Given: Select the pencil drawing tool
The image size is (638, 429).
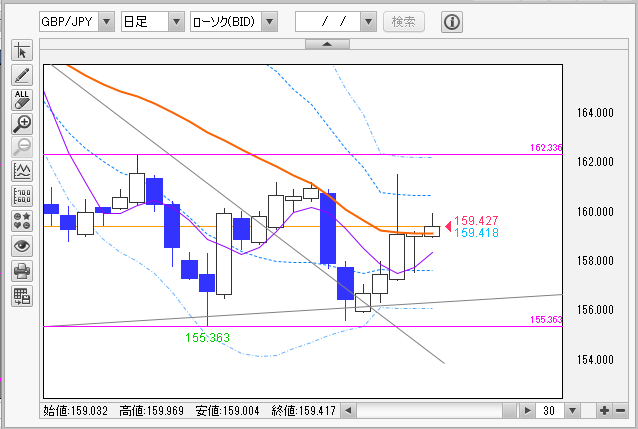Looking at the screenshot, I should point(22,76).
